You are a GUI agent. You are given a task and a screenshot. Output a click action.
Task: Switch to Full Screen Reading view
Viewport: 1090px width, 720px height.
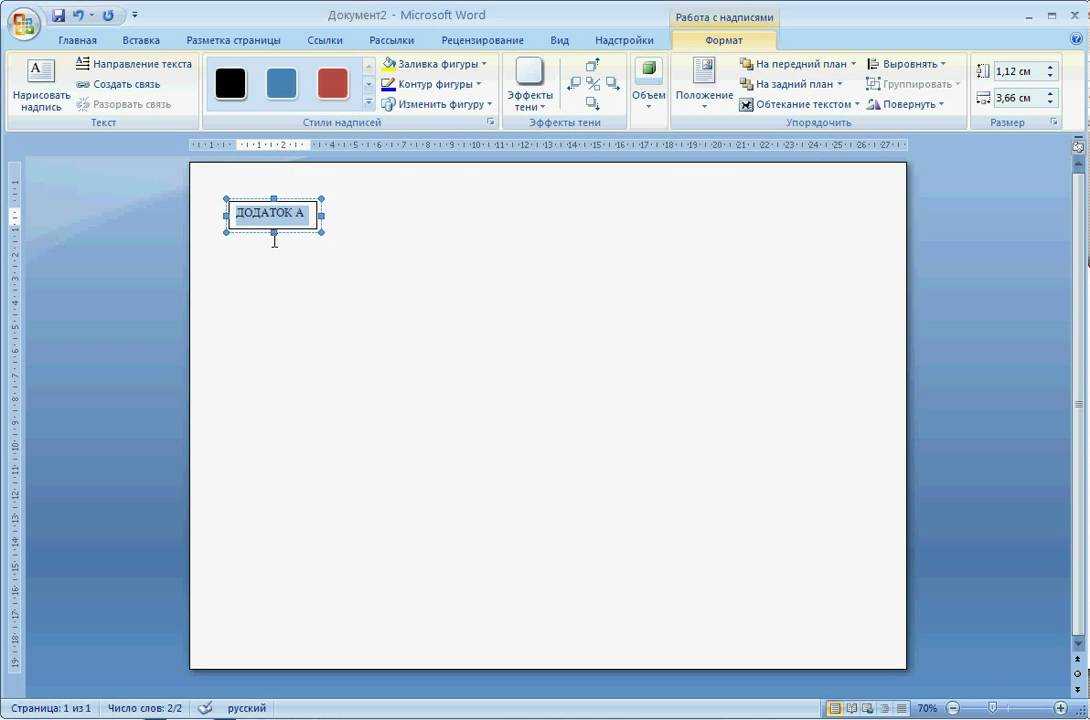(x=851, y=708)
